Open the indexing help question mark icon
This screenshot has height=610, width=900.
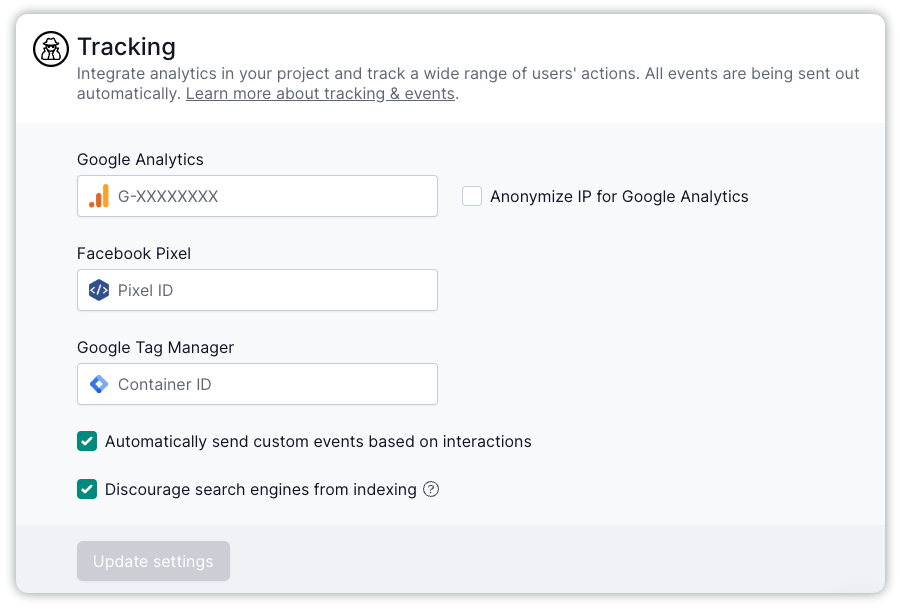[x=431, y=489]
